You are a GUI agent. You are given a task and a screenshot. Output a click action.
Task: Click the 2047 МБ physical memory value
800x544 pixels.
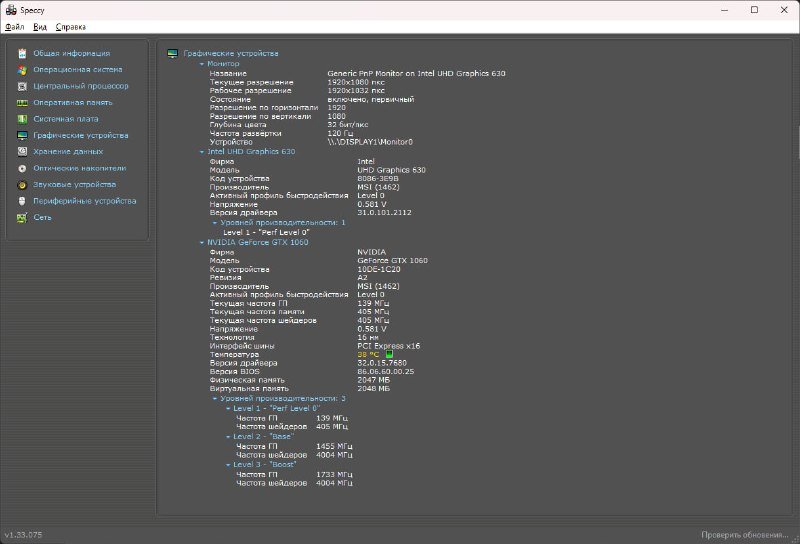(x=373, y=380)
